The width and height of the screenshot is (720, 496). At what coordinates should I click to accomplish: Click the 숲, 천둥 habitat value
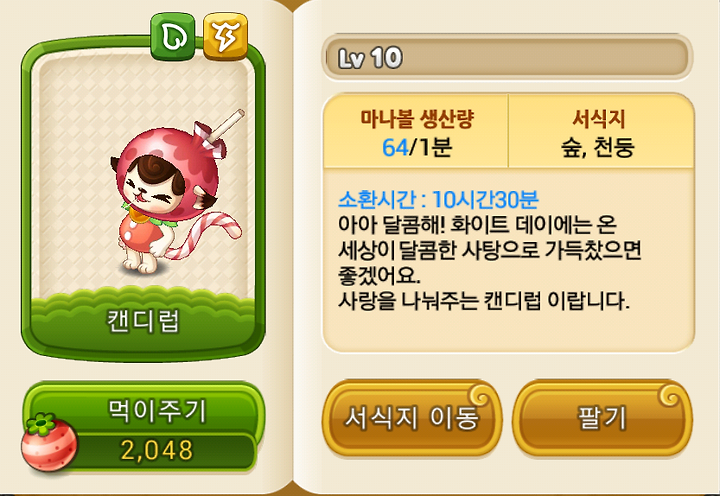coord(598,147)
